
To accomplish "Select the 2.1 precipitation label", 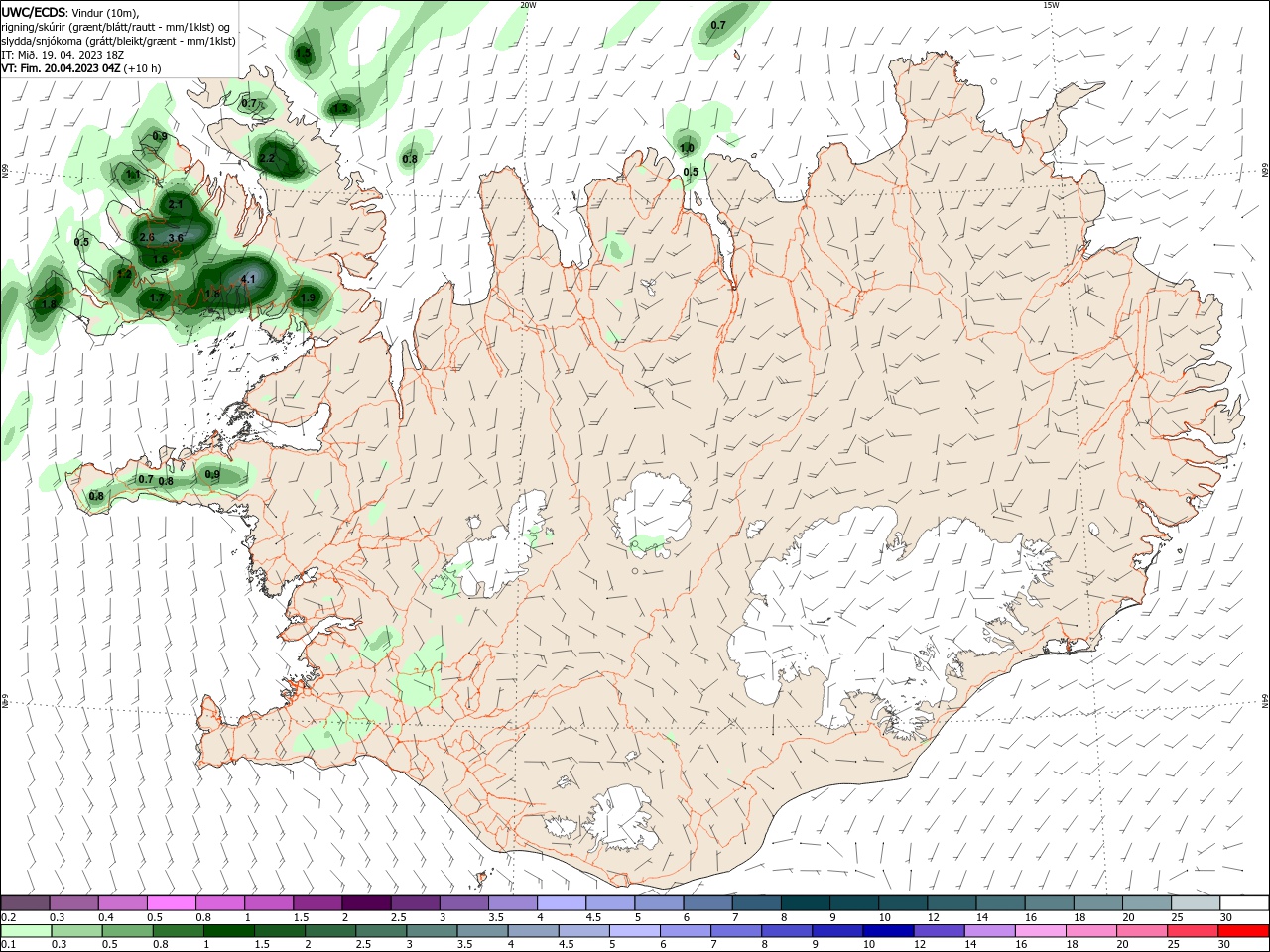I will point(176,204).
